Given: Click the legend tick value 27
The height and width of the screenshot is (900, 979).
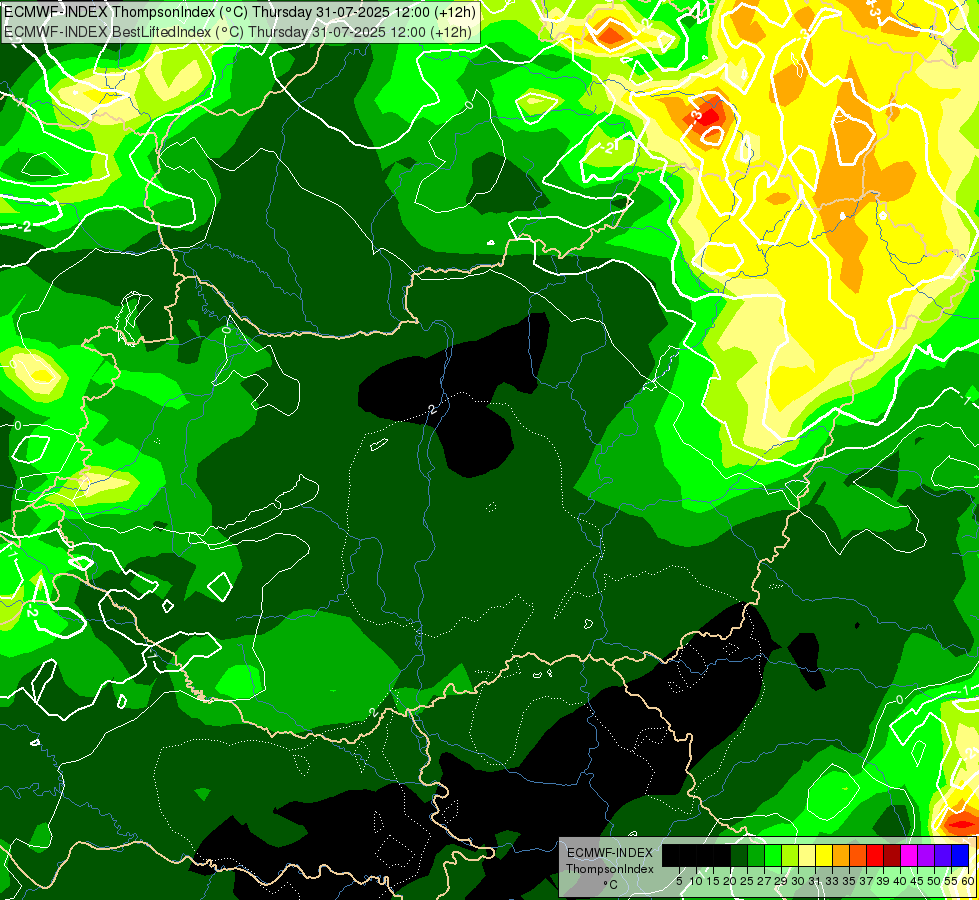Looking at the screenshot, I should click(x=764, y=881).
